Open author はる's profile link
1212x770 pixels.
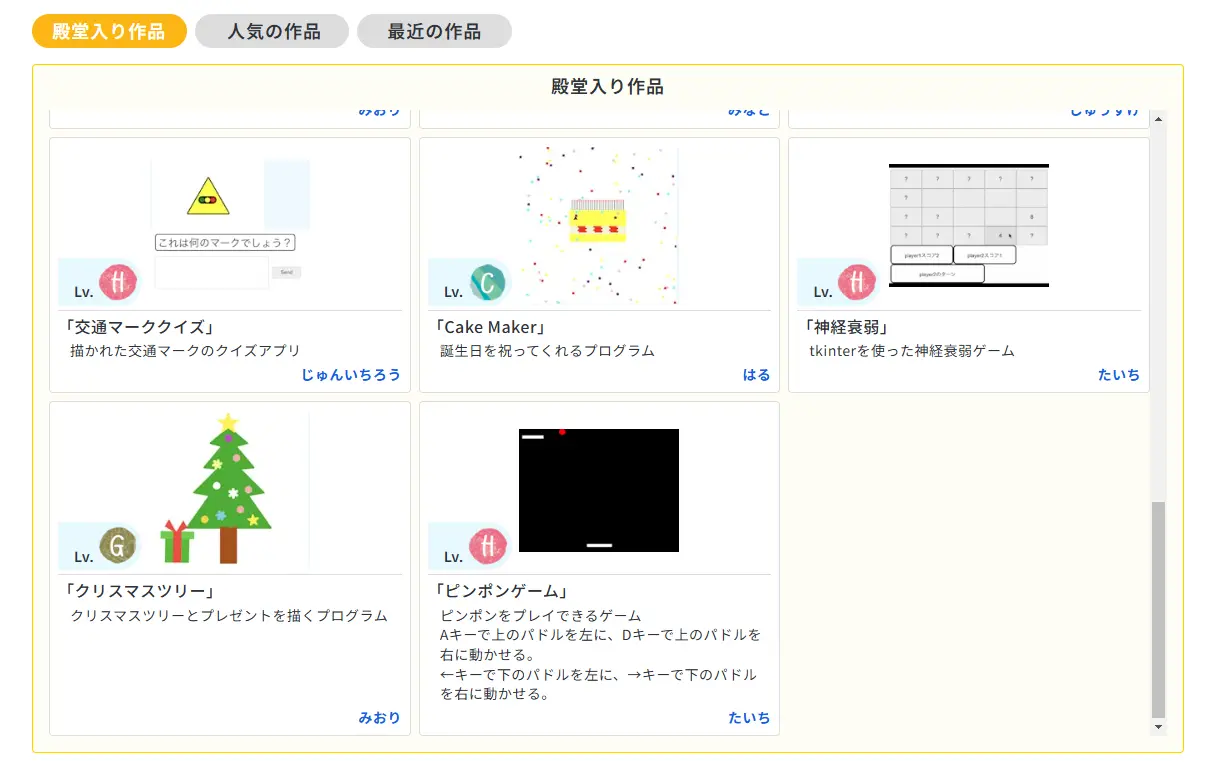pos(756,375)
